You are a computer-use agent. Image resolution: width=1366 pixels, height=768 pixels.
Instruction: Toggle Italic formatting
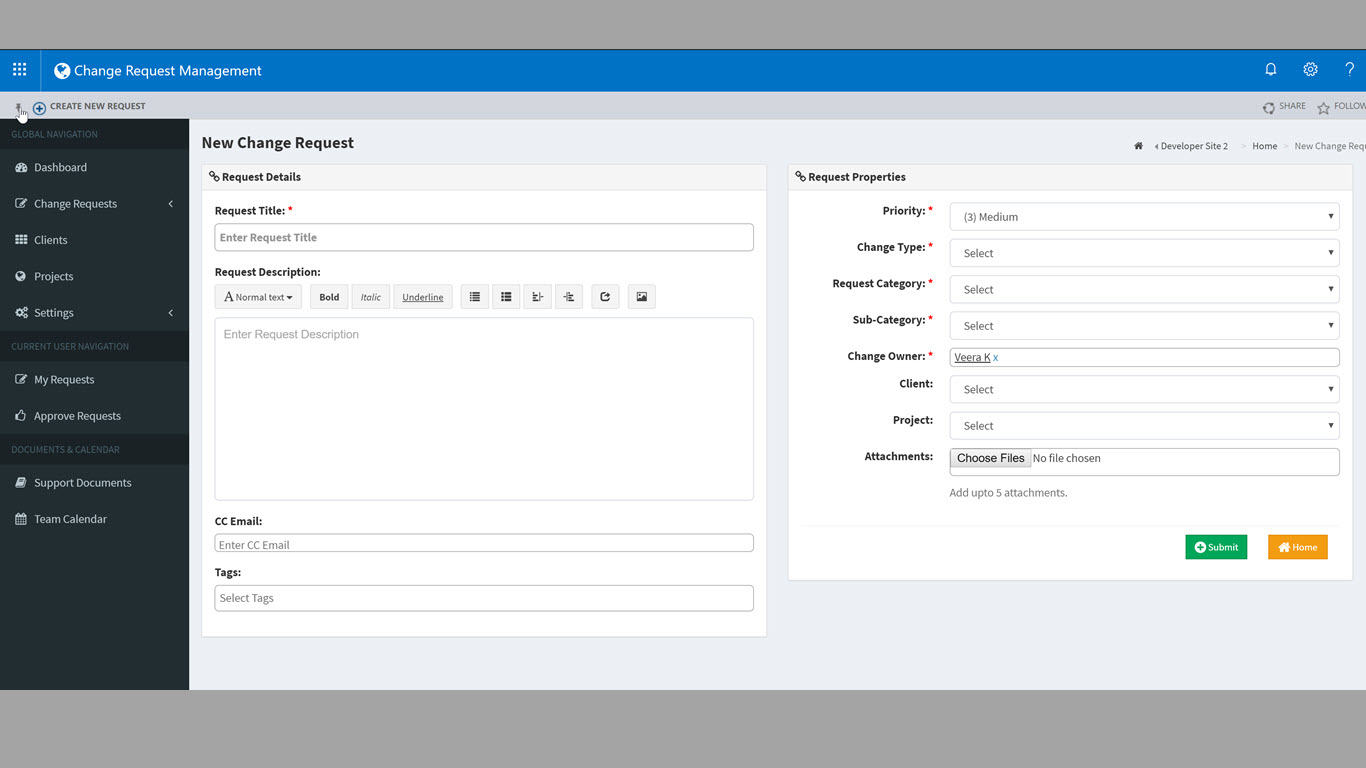tap(371, 297)
